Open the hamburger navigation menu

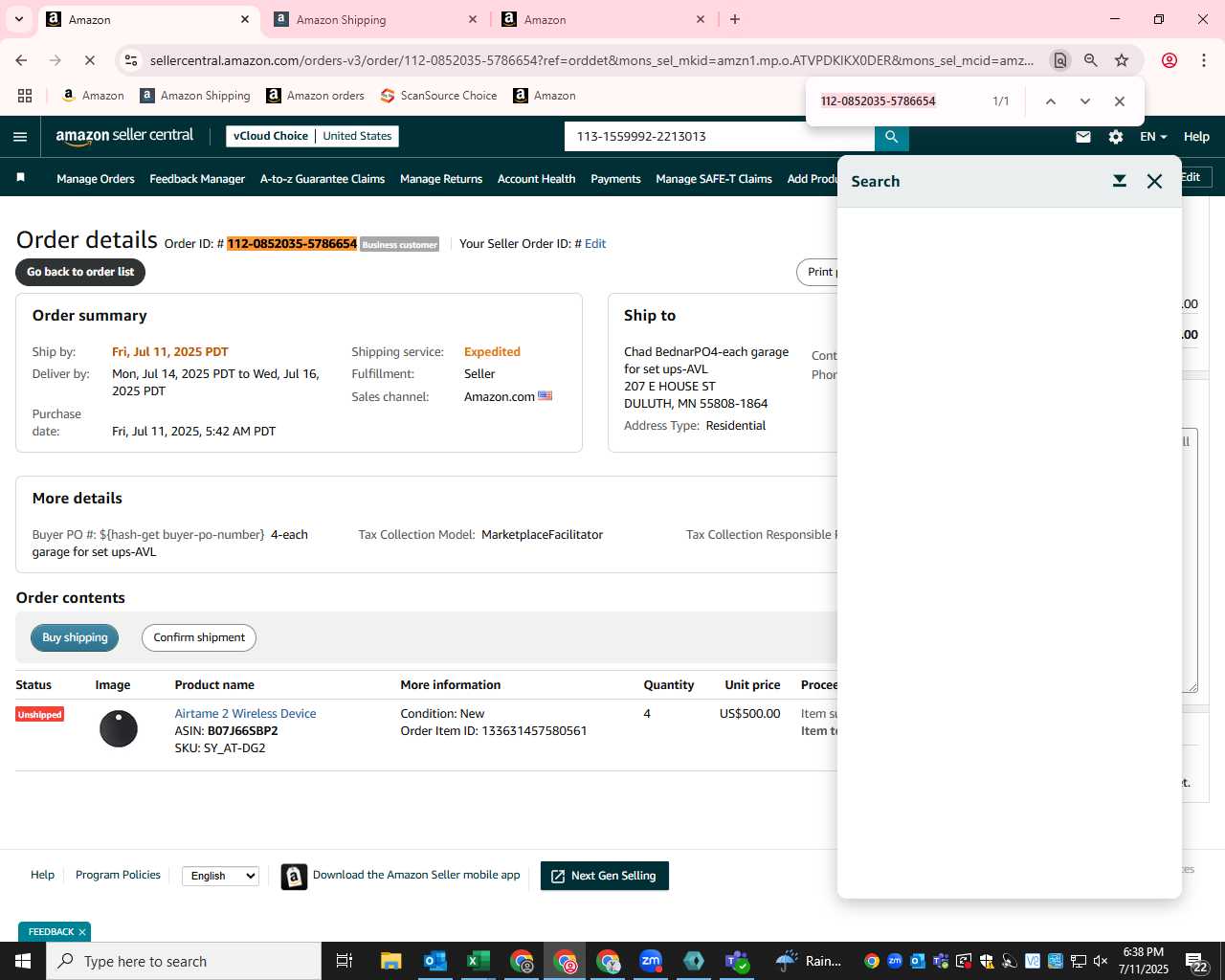tap(20, 137)
